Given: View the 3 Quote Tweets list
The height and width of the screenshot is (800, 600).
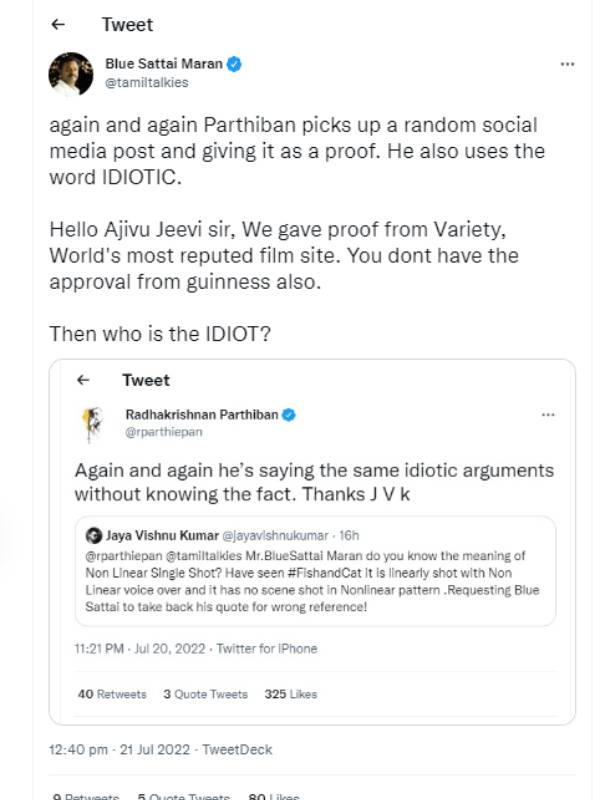Looking at the screenshot, I should 206,693.
